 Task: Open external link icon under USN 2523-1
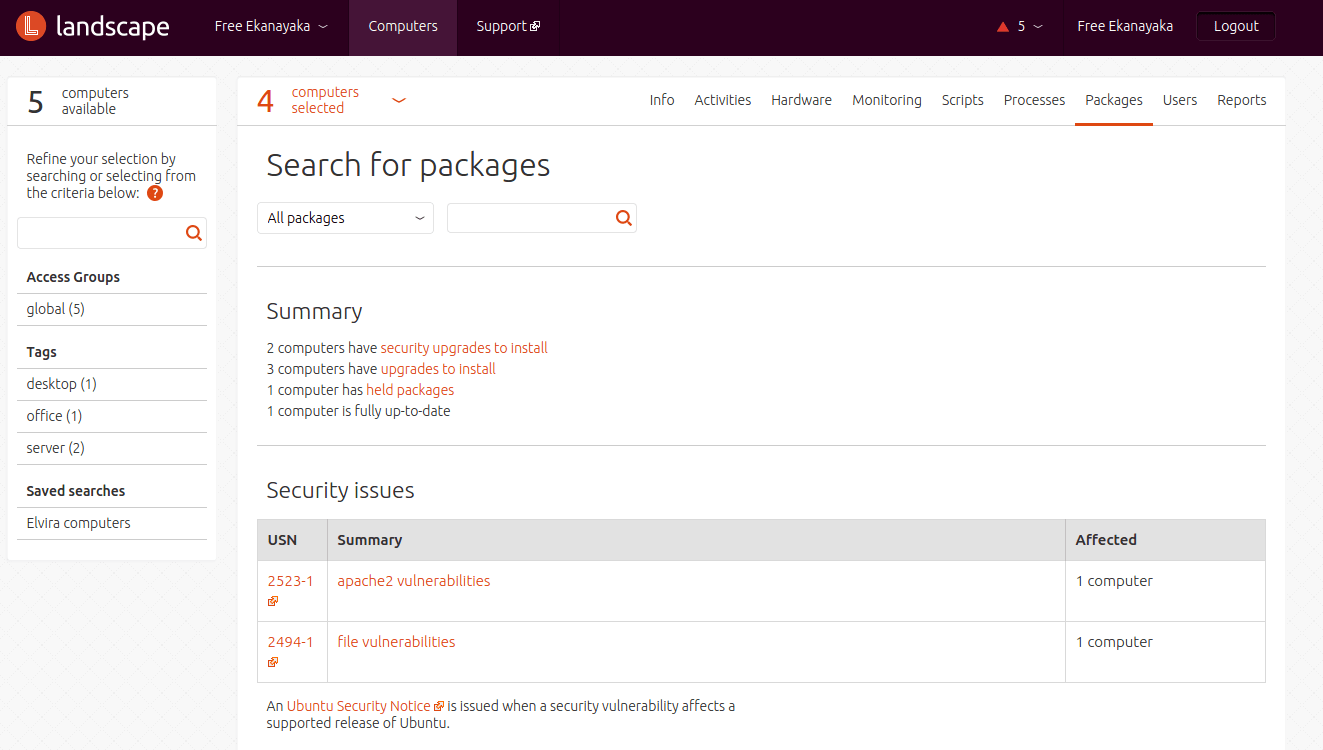click(273, 602)
